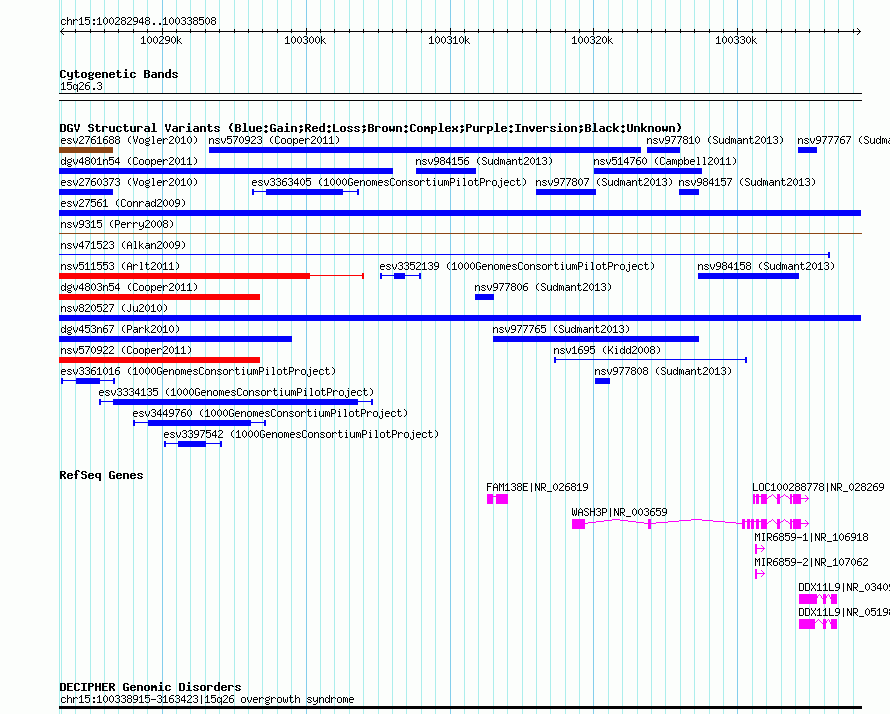Click nsv1695 (Kidd2008) label
890x714 pixels.
click(x=607, y=350)
